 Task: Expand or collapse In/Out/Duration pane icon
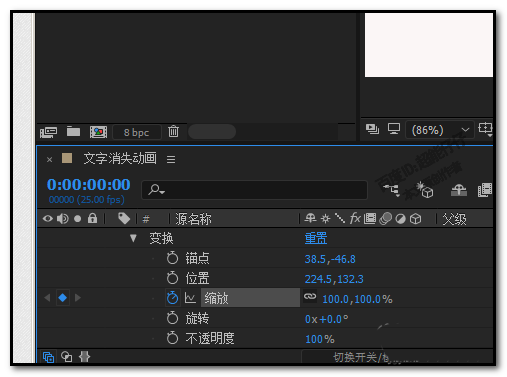[x=85, y=357]
